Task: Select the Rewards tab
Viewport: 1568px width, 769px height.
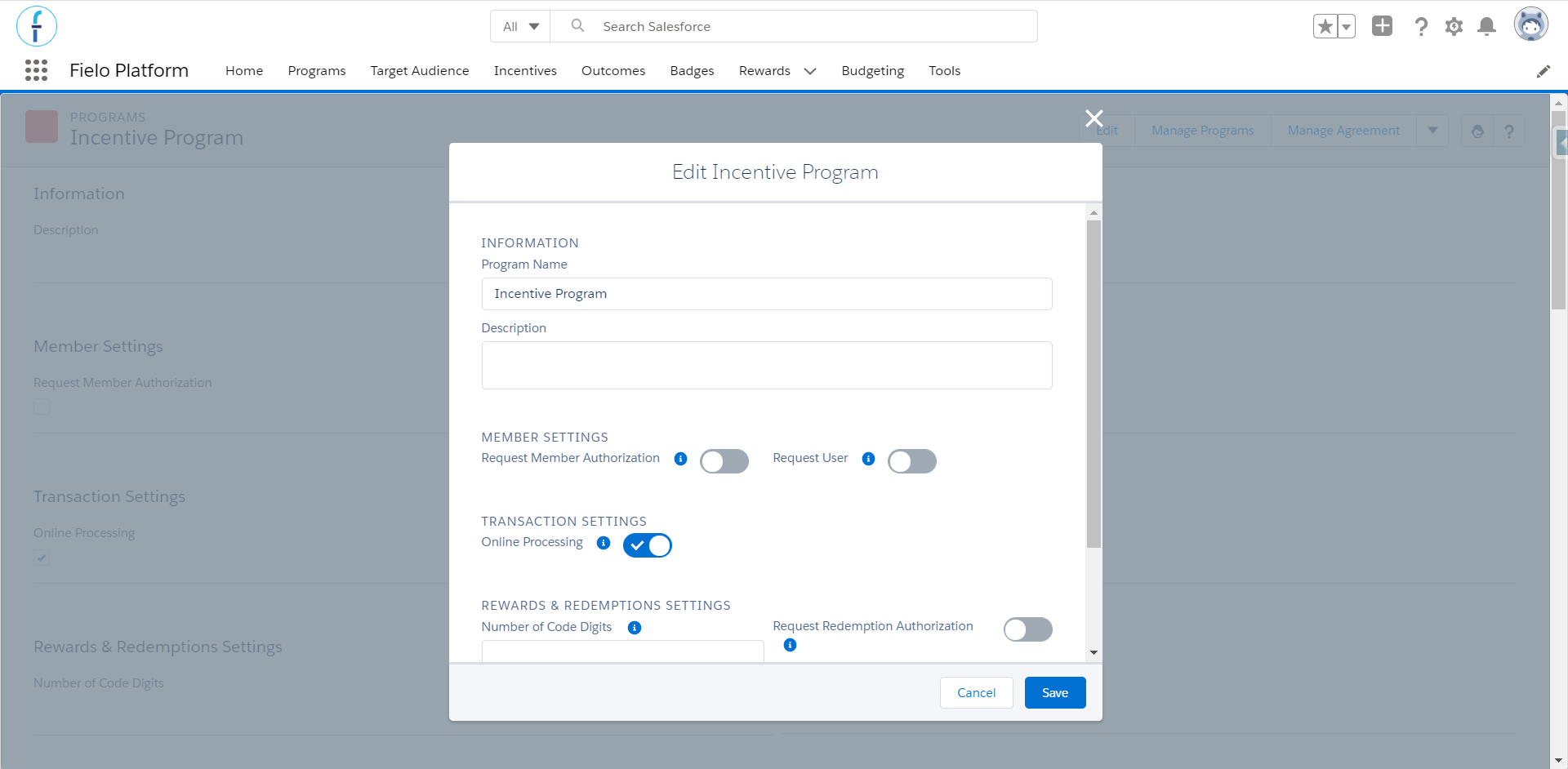Action: tap(764, 71)
